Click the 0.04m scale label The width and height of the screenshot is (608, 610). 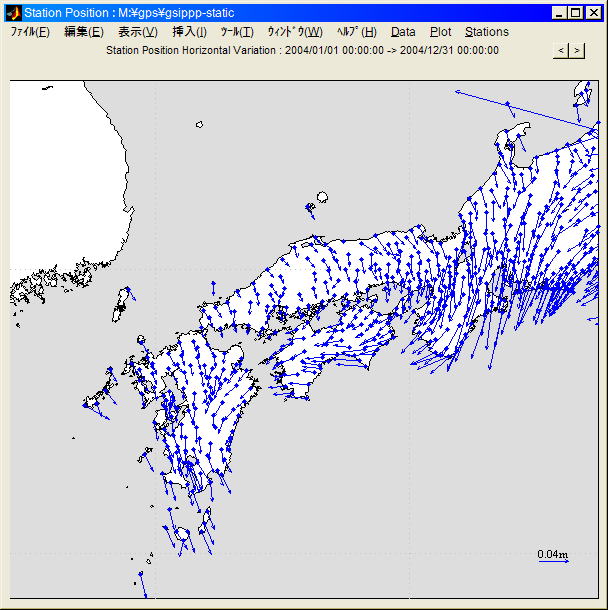[552, 554]
